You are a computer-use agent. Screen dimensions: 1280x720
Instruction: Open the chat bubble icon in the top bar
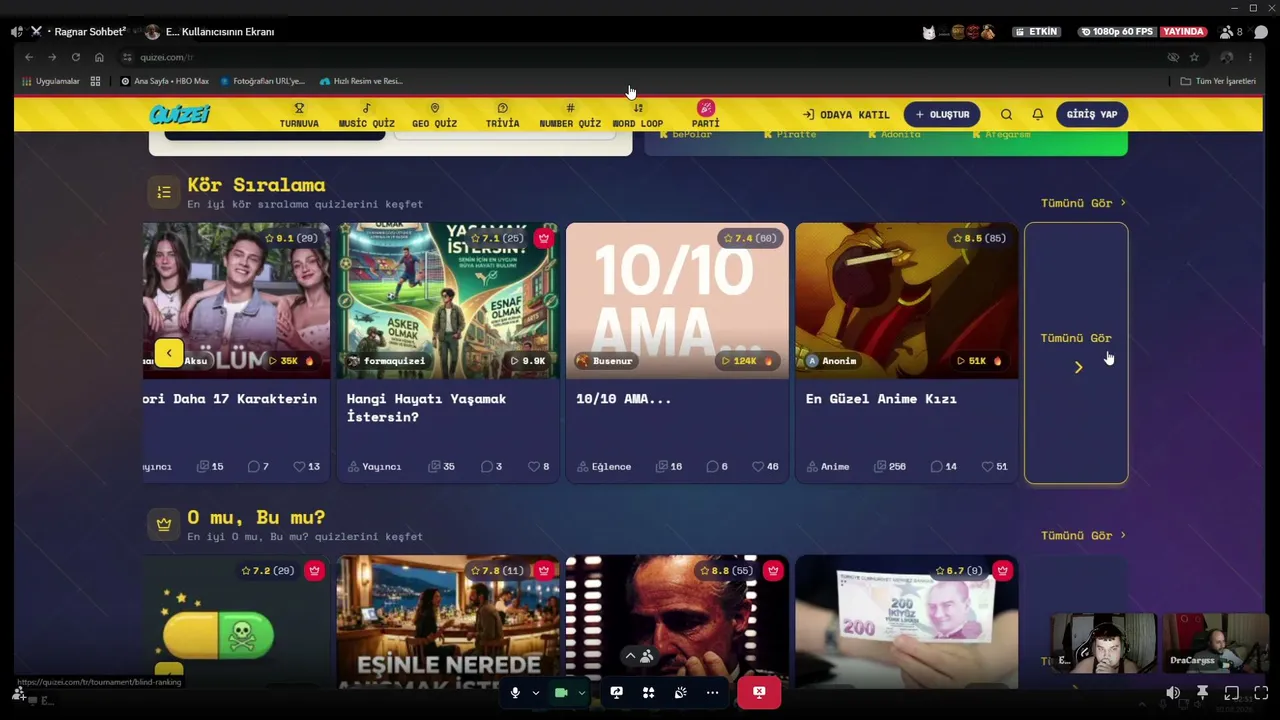(1261, 32)
